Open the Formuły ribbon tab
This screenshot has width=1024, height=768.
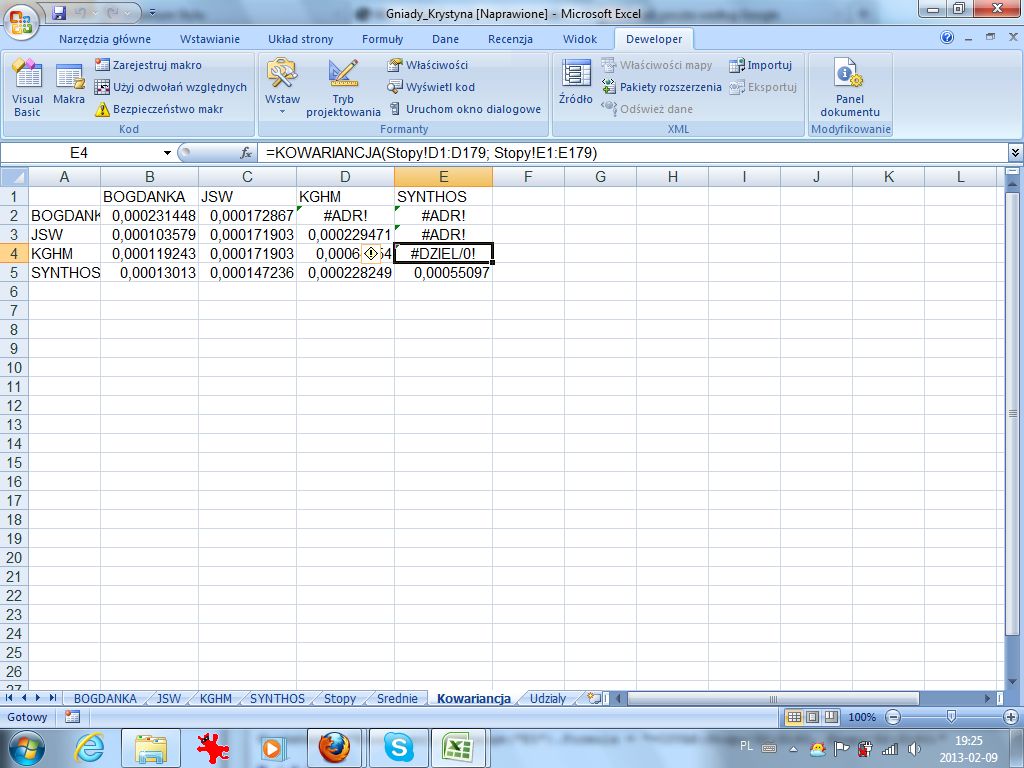point(382,39)
